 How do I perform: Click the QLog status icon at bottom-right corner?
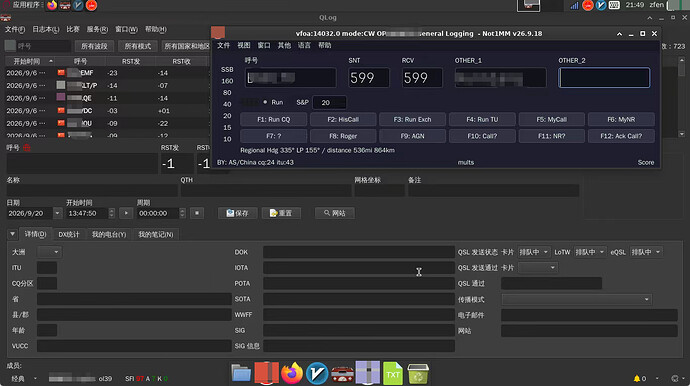pyautogui.click(x=675, y=379)
